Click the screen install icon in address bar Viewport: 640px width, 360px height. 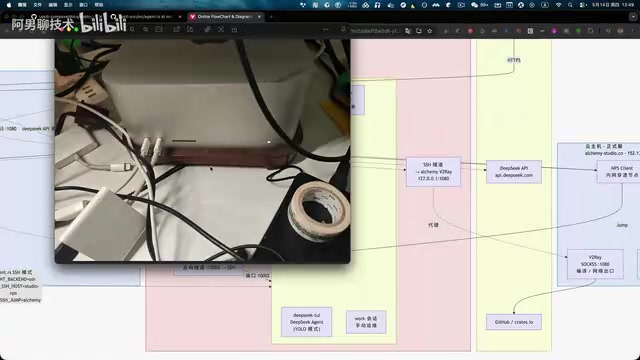419,31
